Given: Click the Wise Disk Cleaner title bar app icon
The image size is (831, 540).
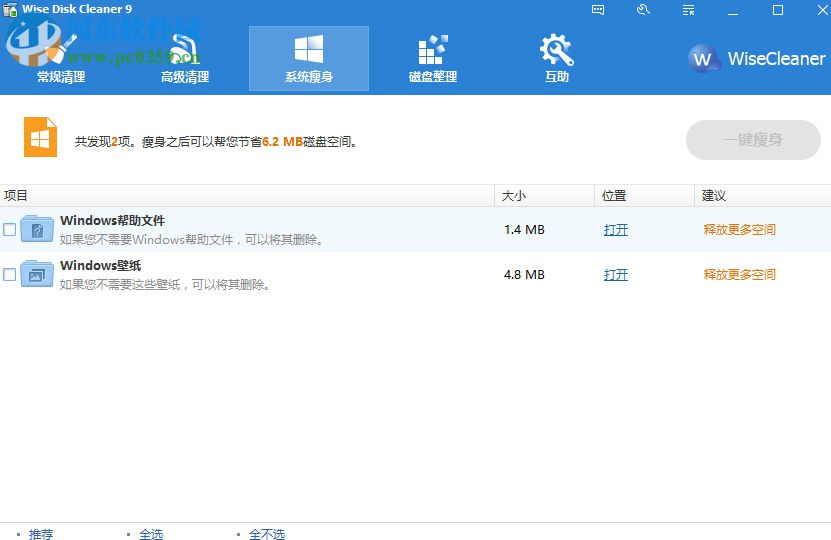Looking at the screenshot, I should [x=10, y=10].
